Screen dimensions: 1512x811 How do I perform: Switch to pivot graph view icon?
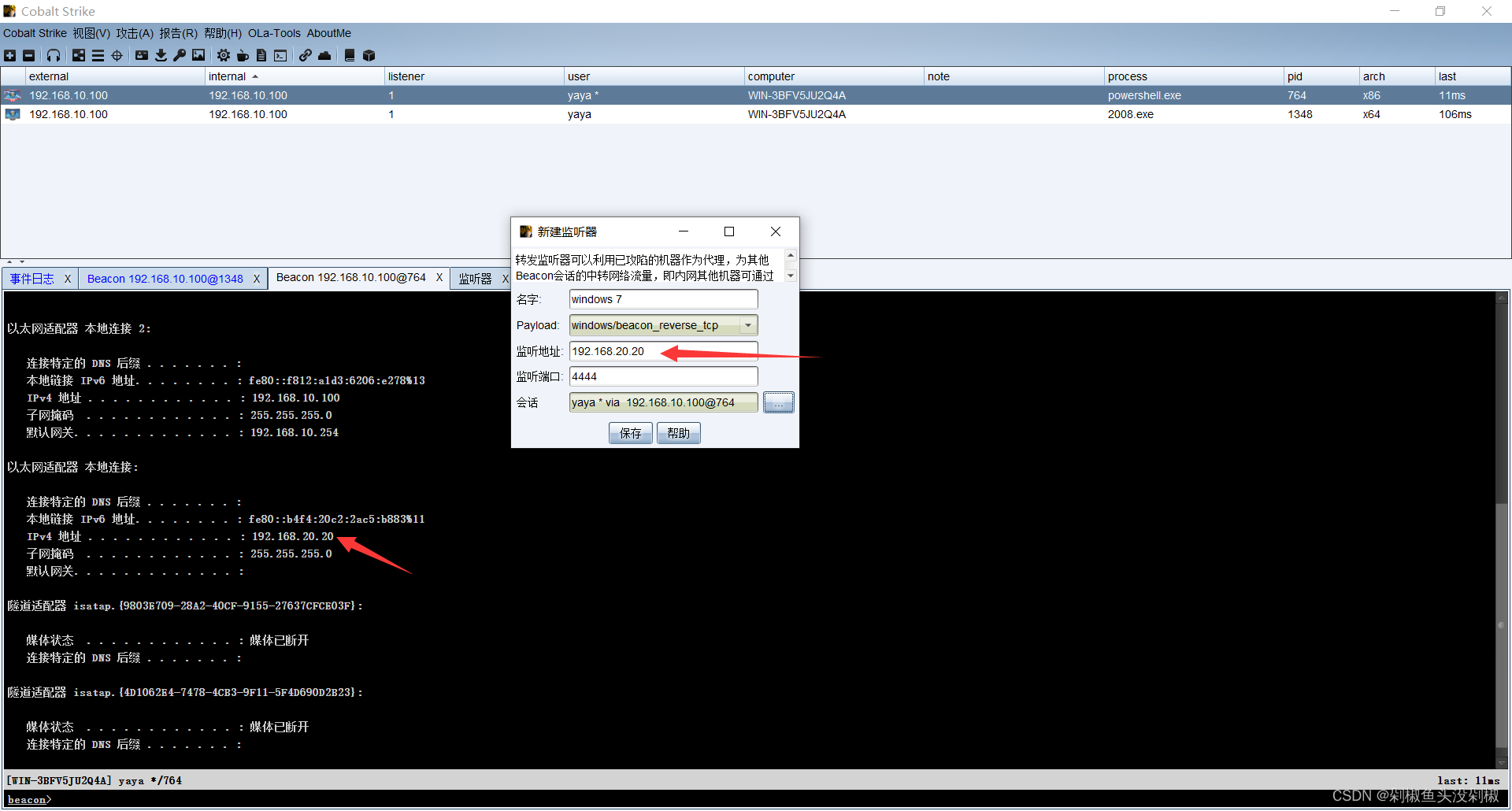79,55
